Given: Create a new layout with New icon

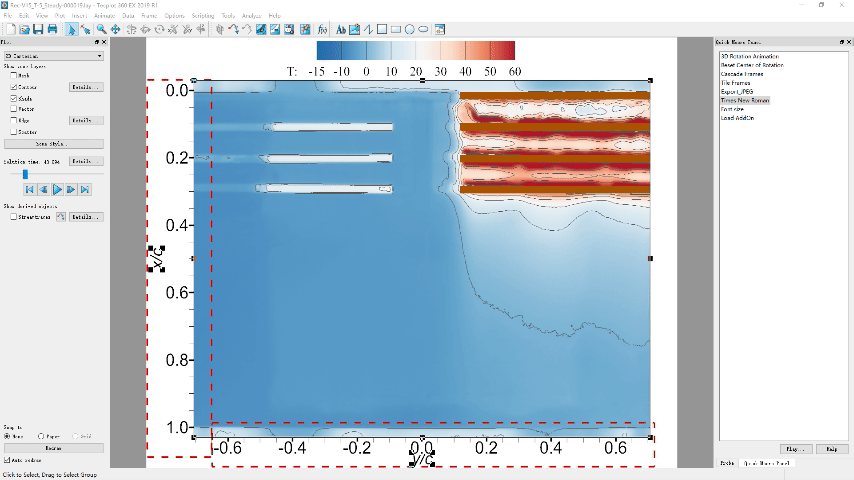Looking at the screenshot, I should pyautogui.click(x=10, y=29).
